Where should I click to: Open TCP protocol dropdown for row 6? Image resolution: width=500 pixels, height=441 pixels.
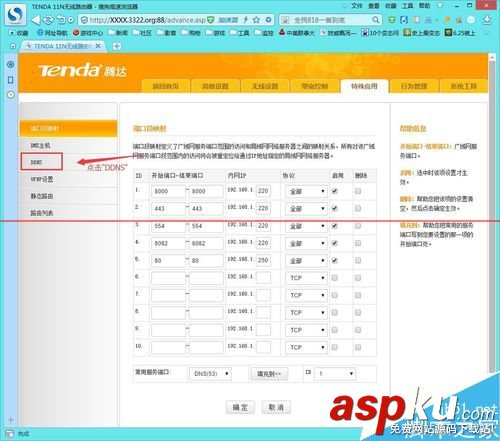306,278
